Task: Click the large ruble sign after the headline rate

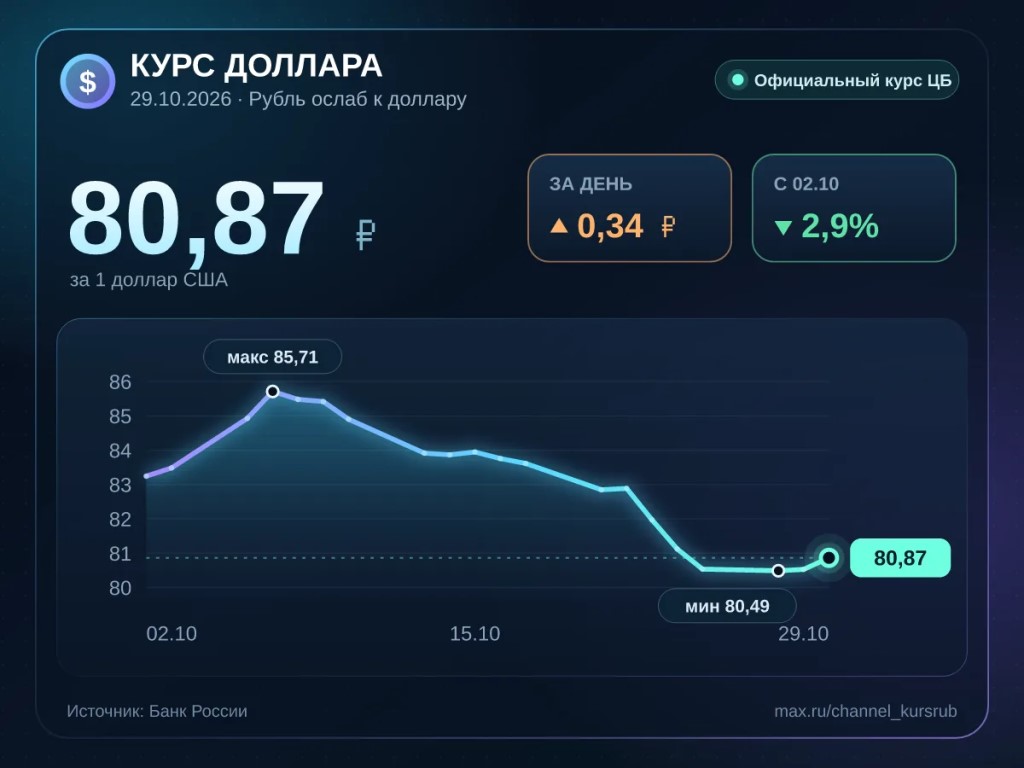Action: tap(366, 234)
